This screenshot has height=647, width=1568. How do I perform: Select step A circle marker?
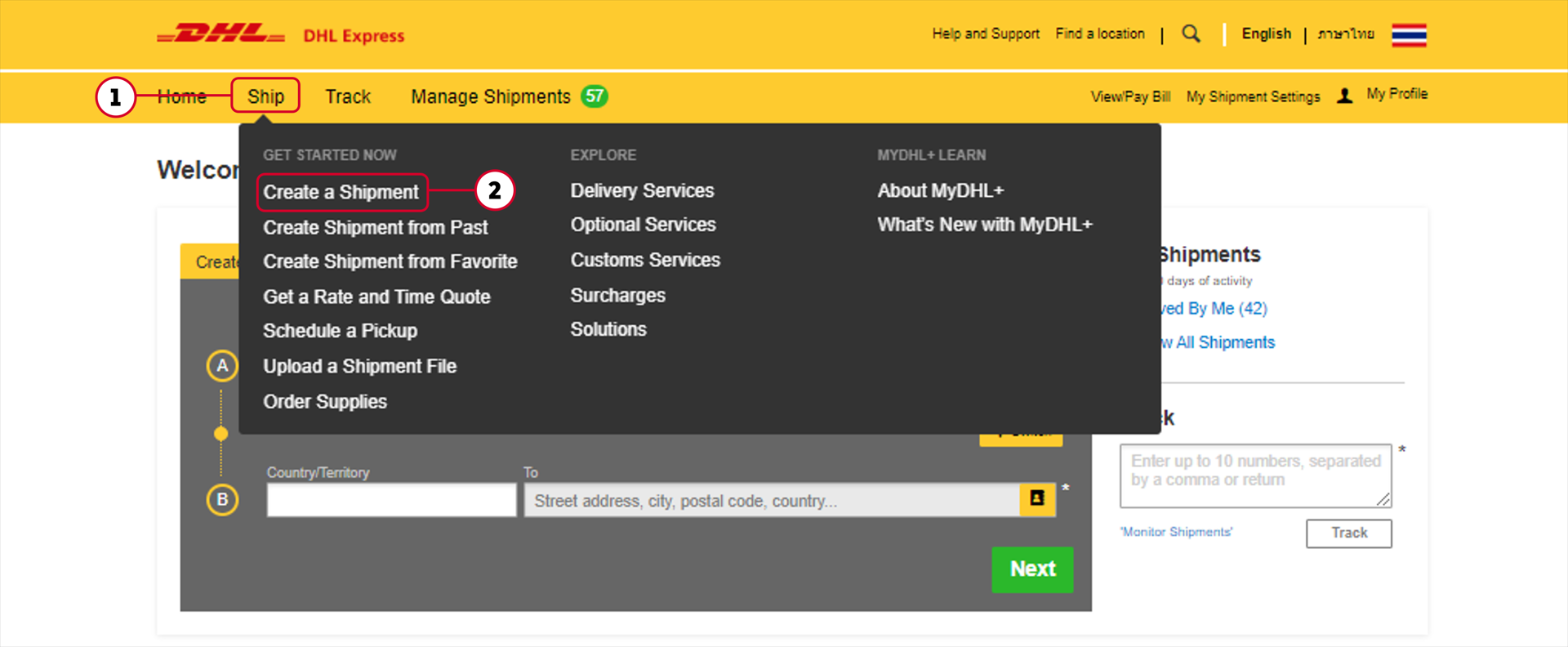click(x=222, y=365)
